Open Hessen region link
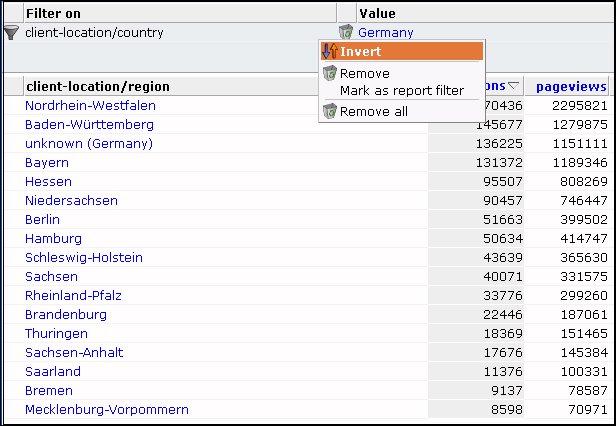Viewport: 616px width, 426px height. 48,182
